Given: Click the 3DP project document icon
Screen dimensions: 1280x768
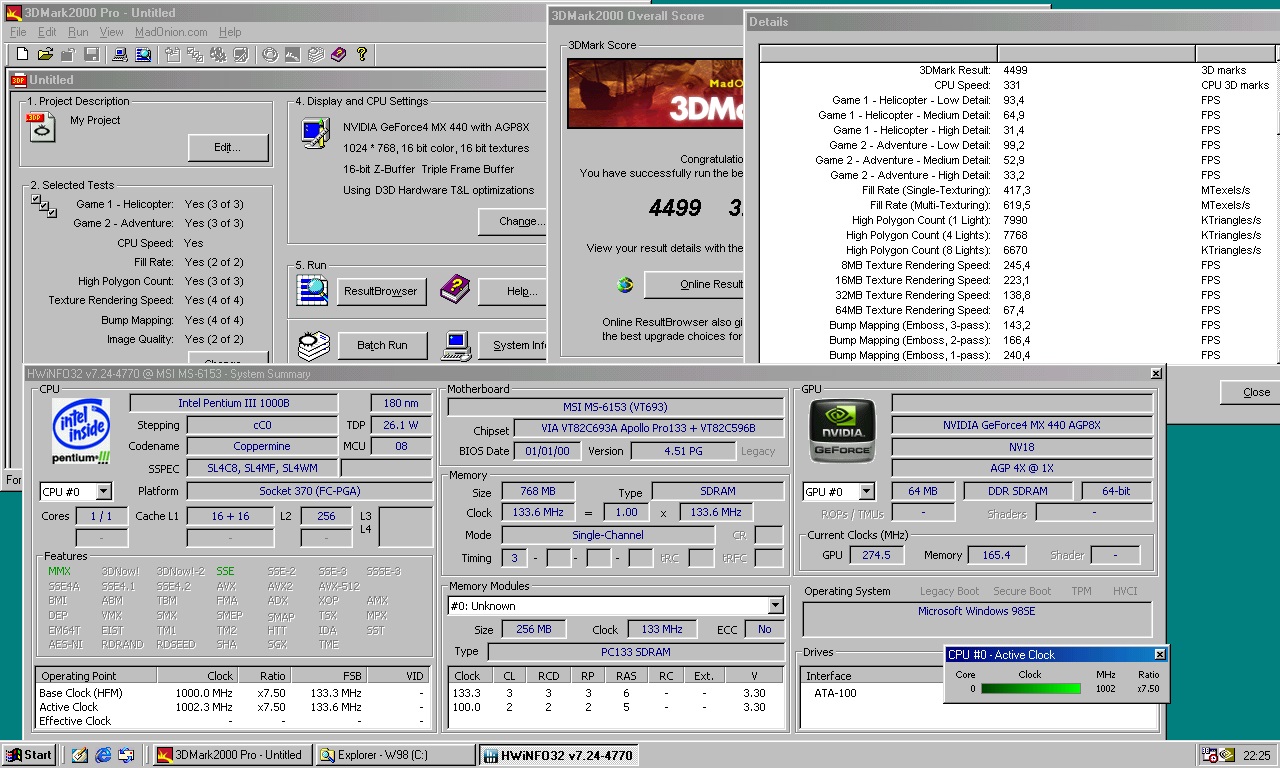Looking at the screenshot, I should click(x=42, y=127).
